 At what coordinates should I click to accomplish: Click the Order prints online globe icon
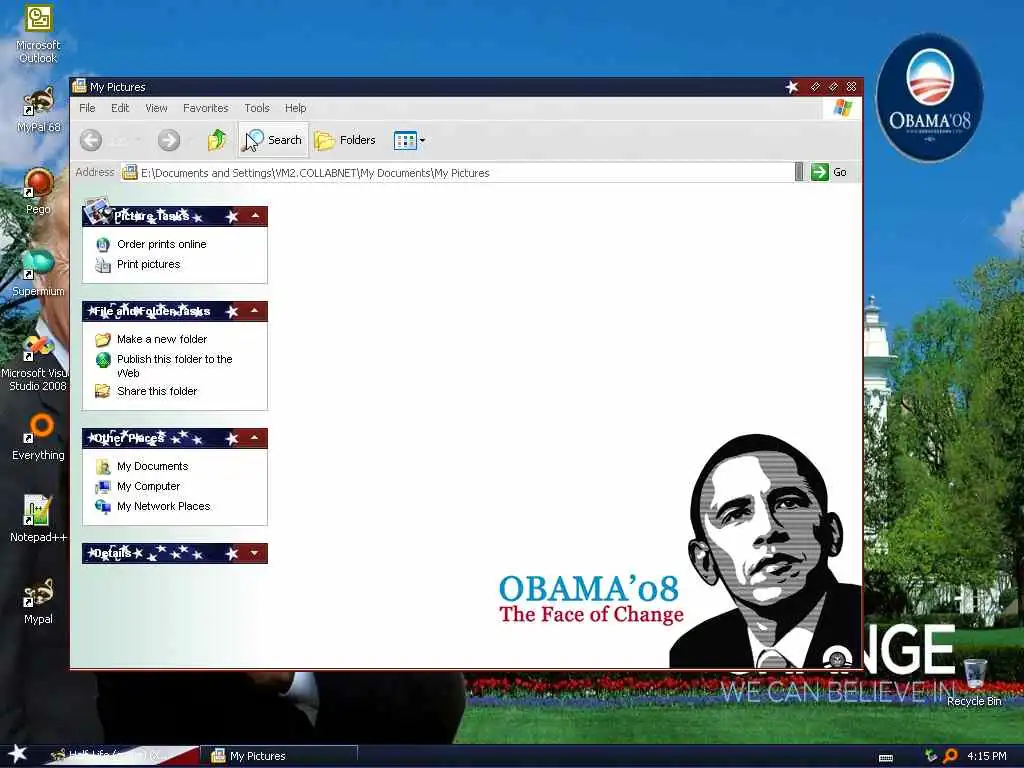pos(103,244)
